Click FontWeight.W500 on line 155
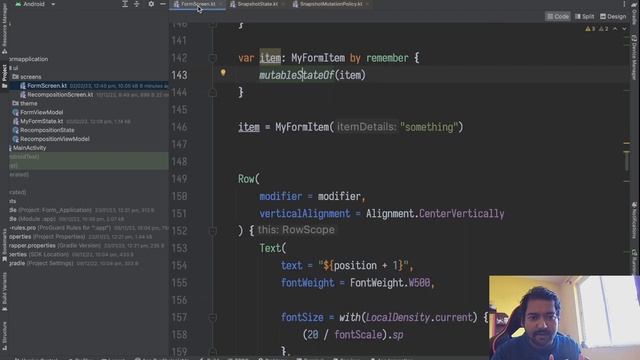 pyautogui.click(x=390, y=283)
